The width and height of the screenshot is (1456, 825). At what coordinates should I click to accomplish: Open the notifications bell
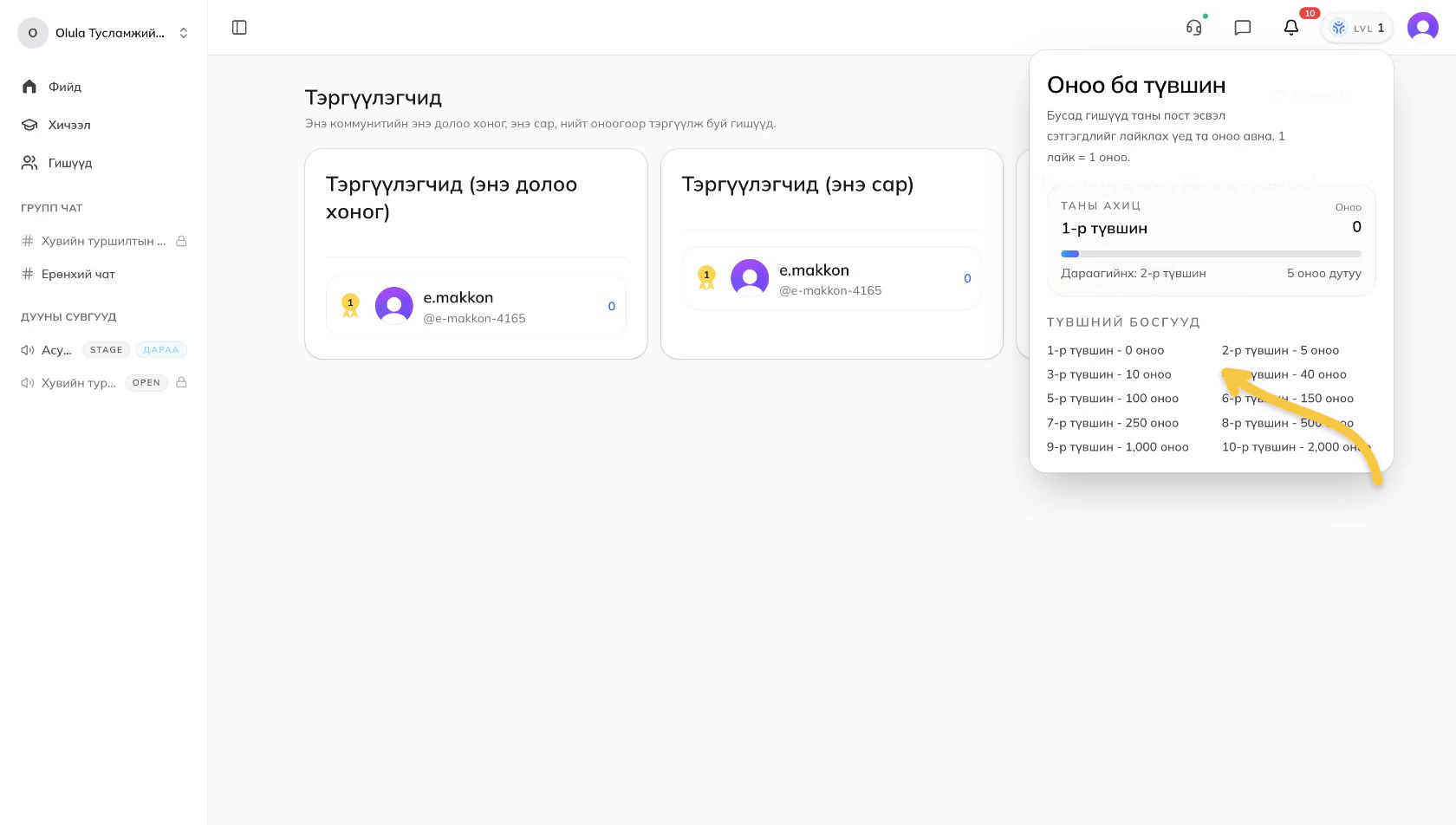[x=1291, y=28]
